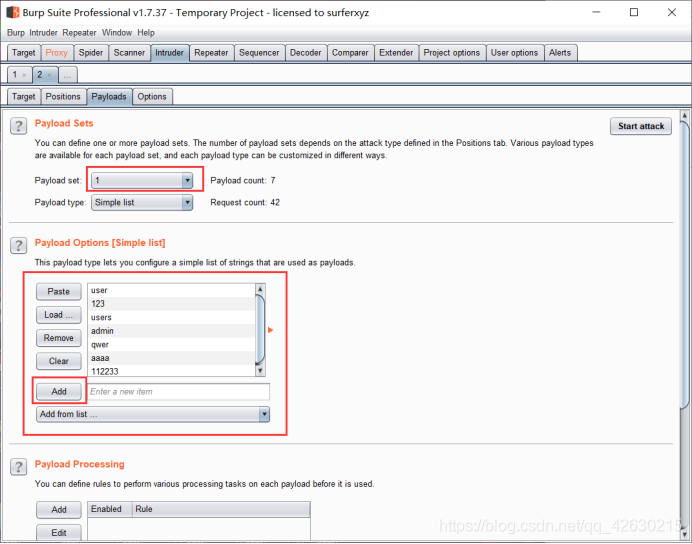
Task: Click the Burp Suite logo icon
Action: click(12, 12)
